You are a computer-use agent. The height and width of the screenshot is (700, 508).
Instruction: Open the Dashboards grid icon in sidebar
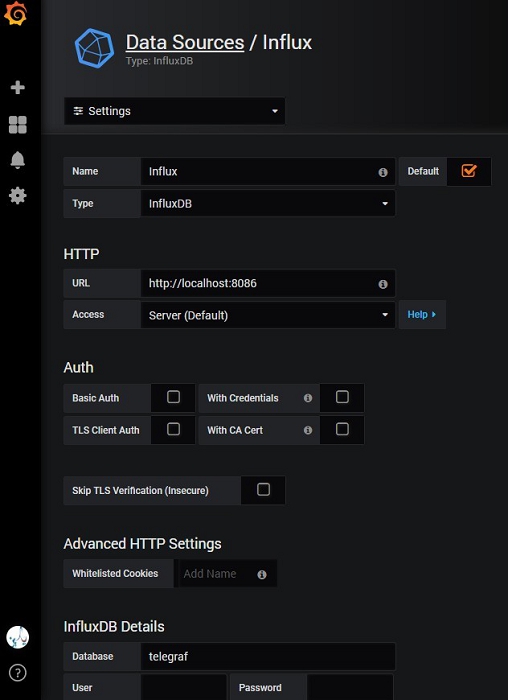point(17,125)
